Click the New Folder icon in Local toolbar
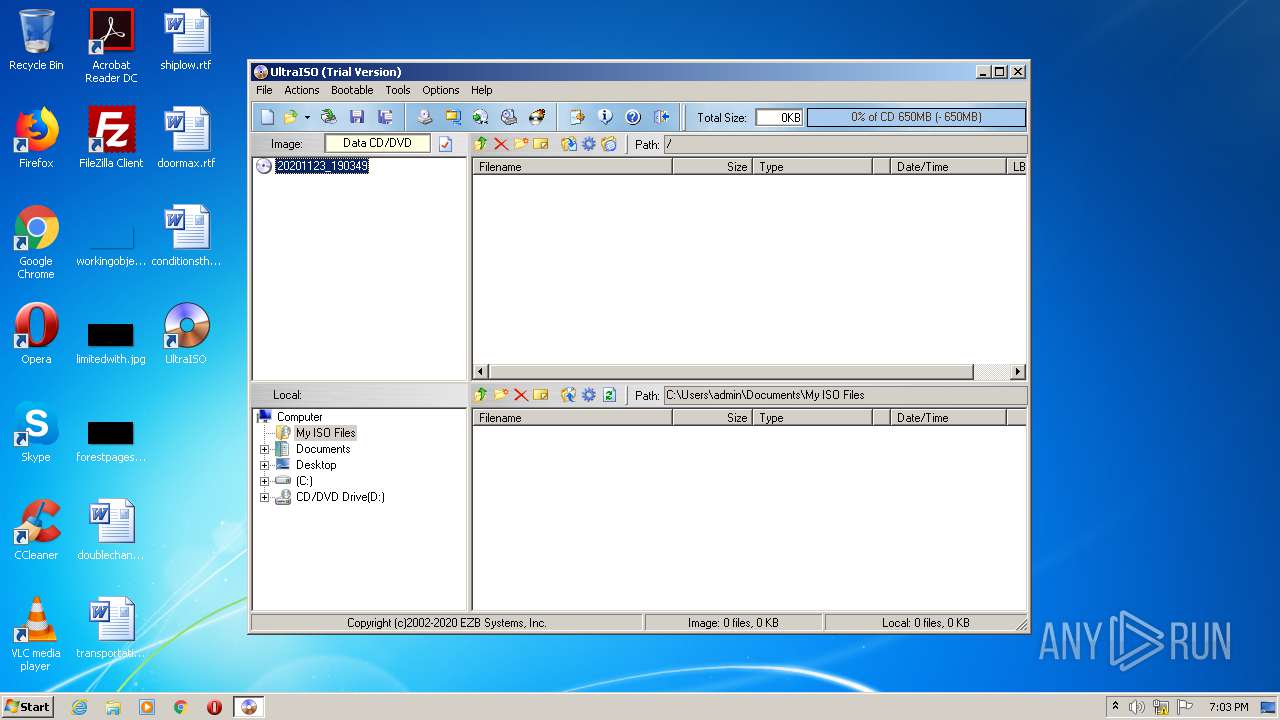This screenshot has height=720, width=1280. click(x=501, y=395)
